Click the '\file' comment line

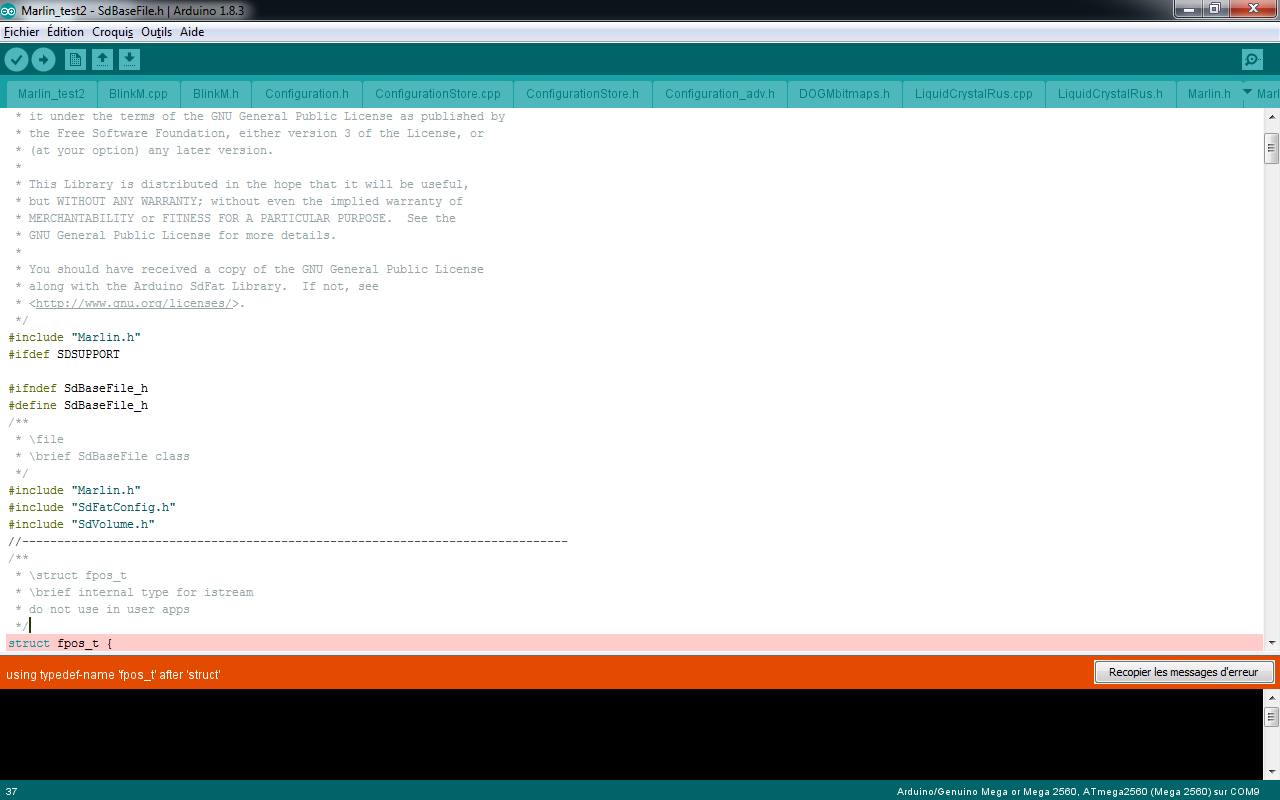tap(39, 439)
